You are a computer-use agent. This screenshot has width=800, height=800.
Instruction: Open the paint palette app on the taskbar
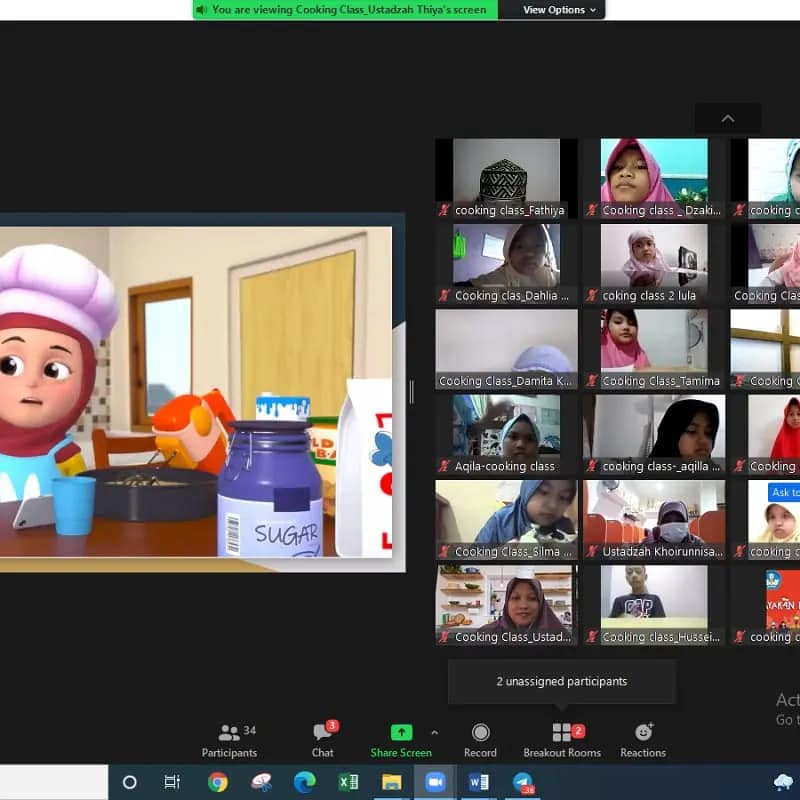[x=261, y=782]
